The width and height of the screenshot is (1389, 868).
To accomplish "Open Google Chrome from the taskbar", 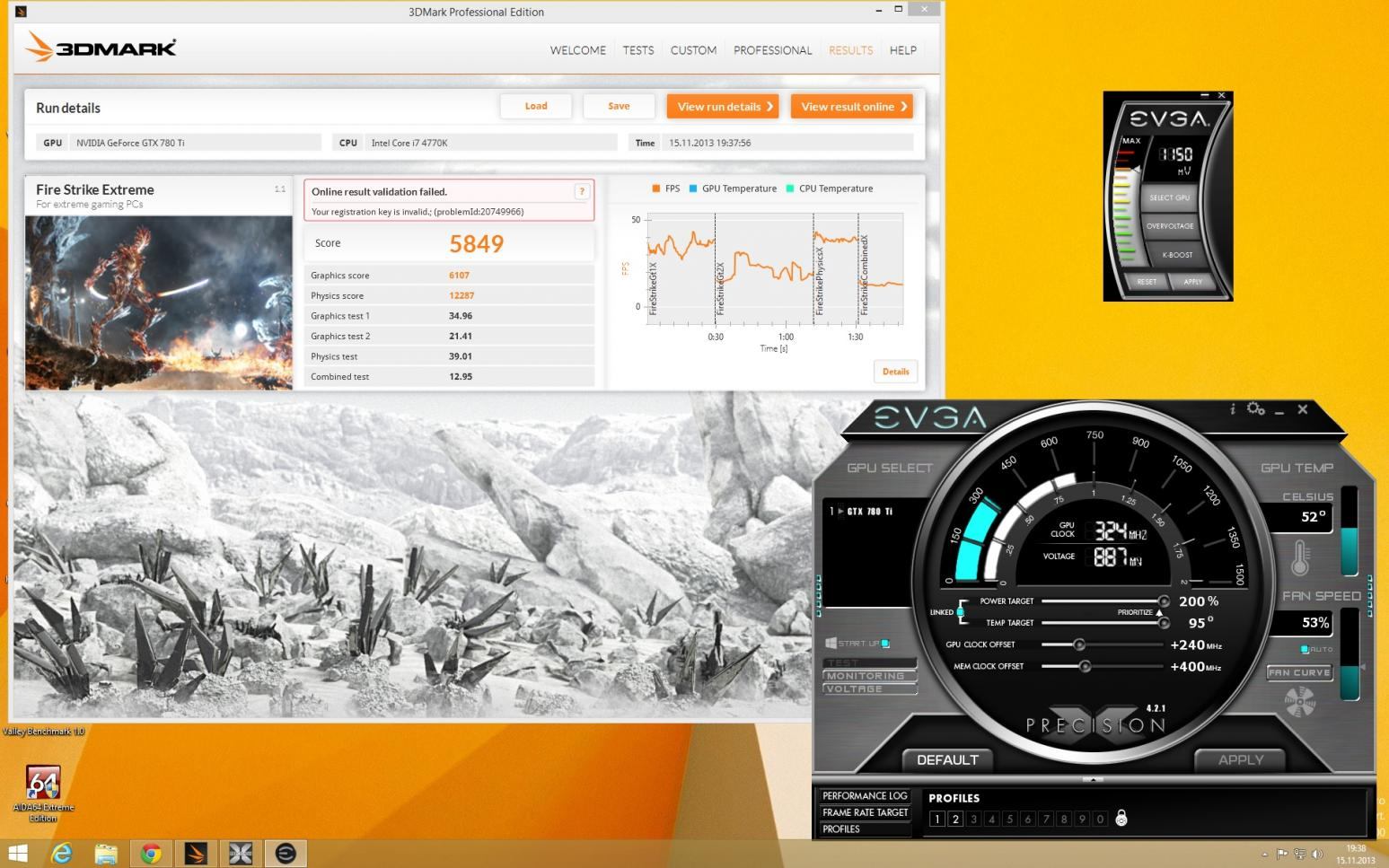I will click(x=151, y=853).
